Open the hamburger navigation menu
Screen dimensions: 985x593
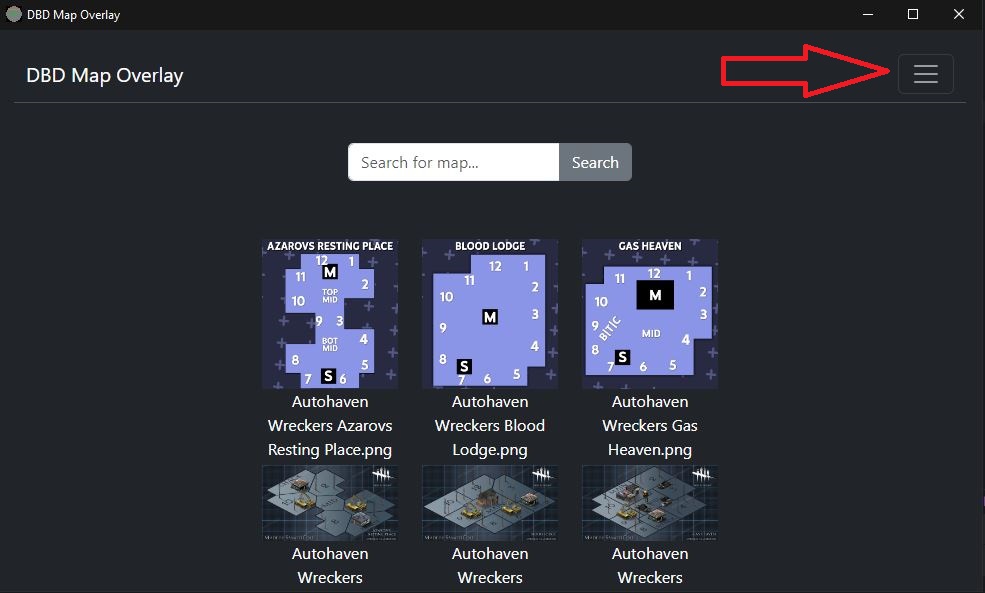(x=925, y=74)
